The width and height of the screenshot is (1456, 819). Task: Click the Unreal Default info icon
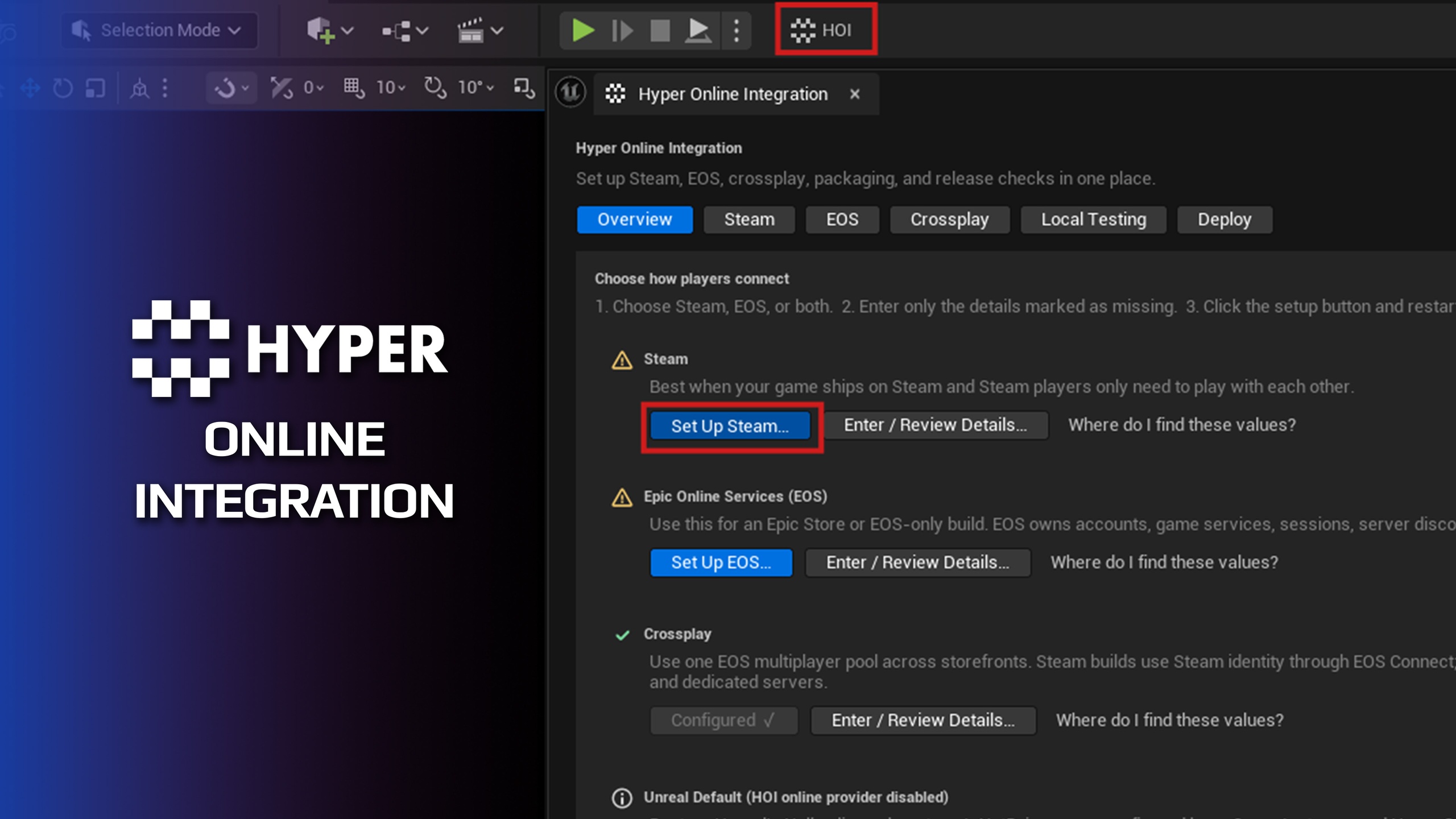coord(622,798)
